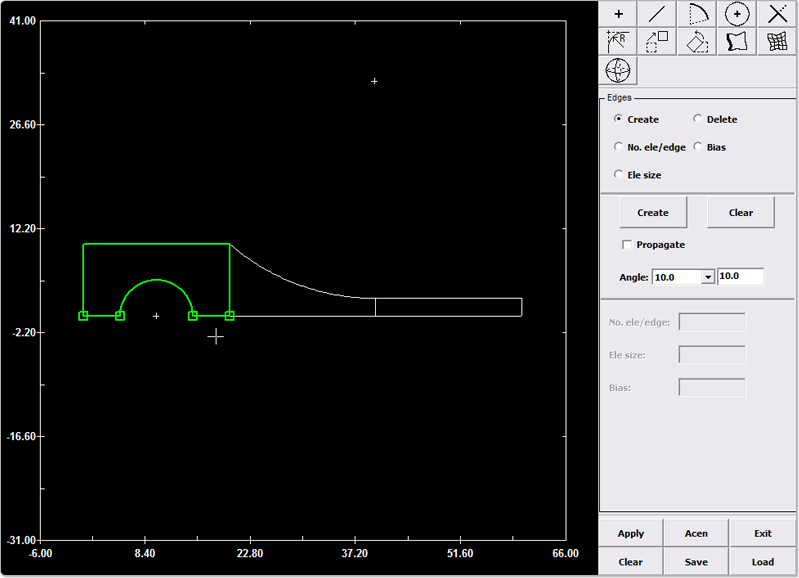Select the point creation tool

point(618,14)
